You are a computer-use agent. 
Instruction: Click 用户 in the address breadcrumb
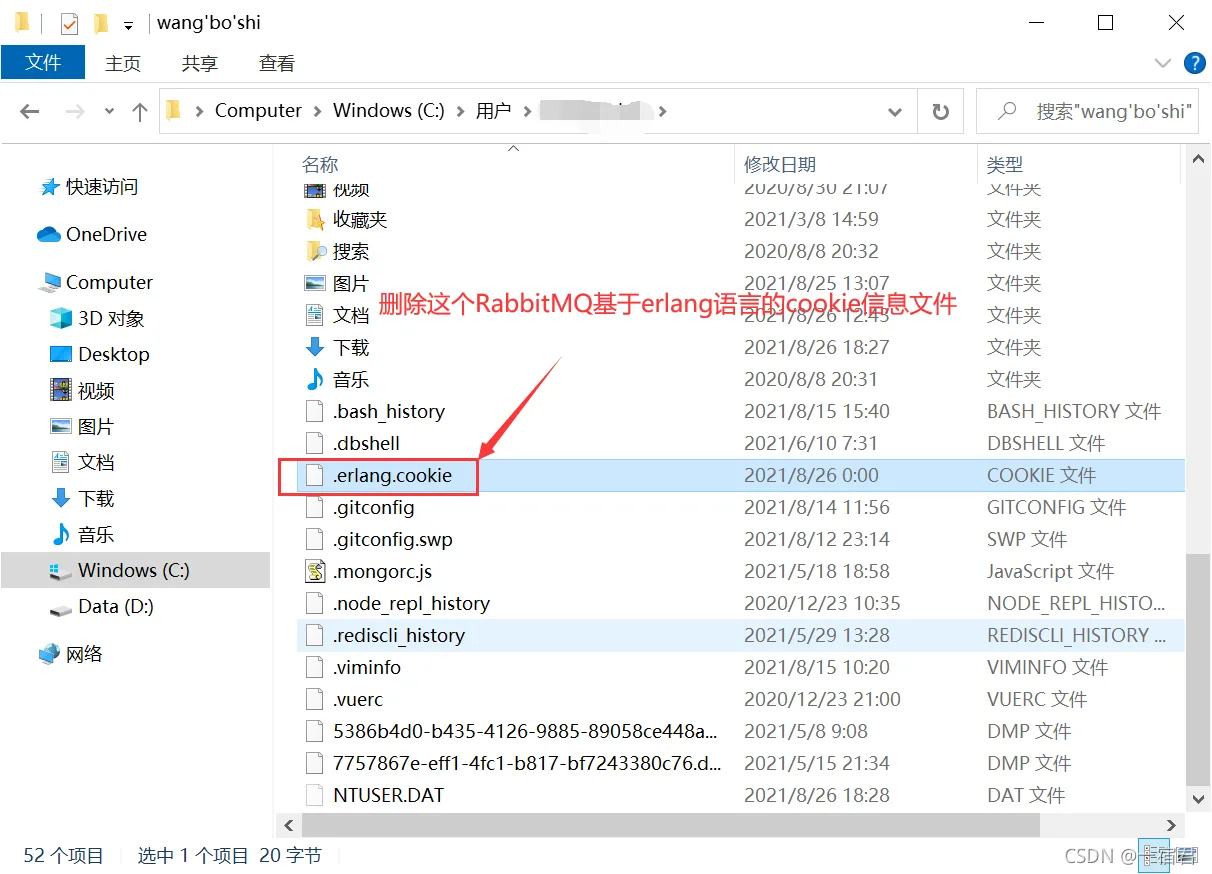493,112
